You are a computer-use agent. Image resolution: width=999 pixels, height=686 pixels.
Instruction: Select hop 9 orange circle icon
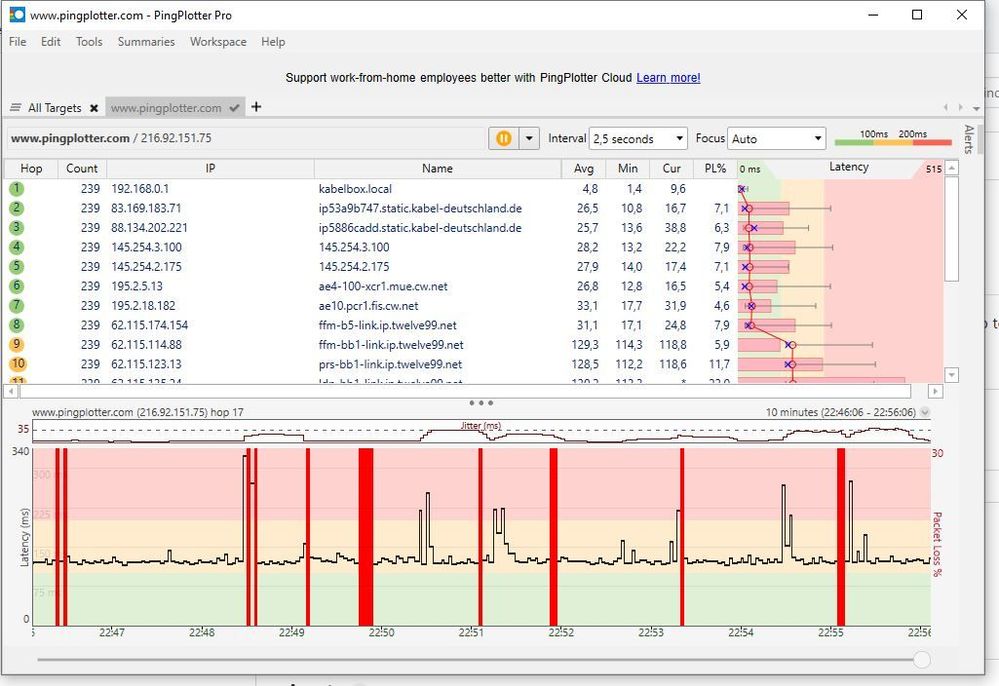pyautogui.click(x=17, y=345)
